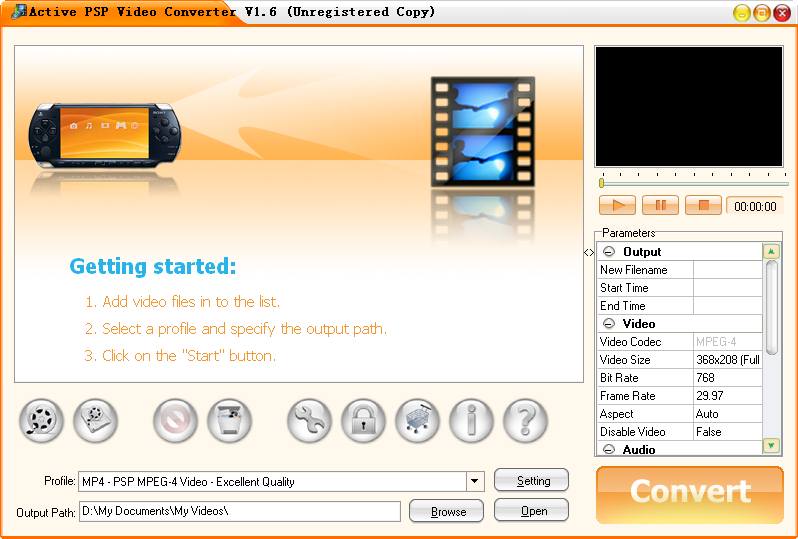Open the info about icon
Image resolution: width=798 pixels, height=539 pixels.
471,421
